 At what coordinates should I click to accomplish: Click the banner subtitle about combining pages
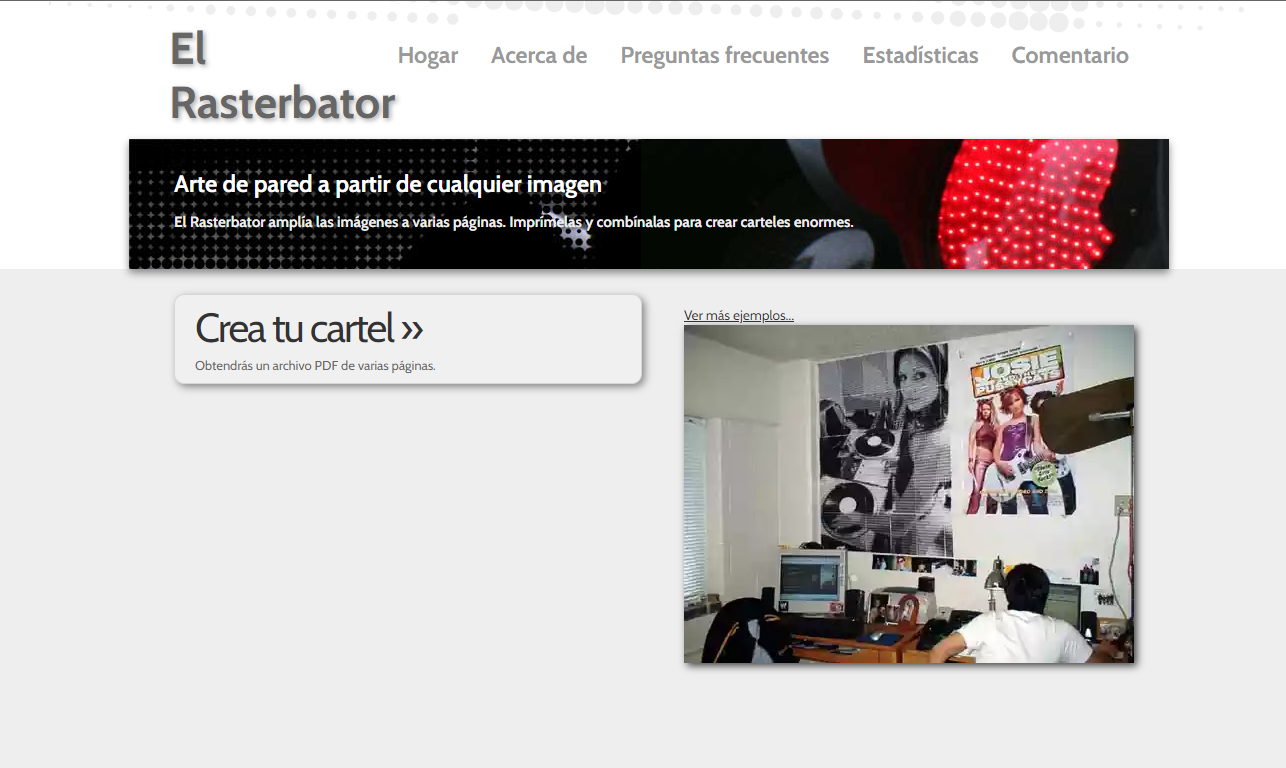pos(514,222)
